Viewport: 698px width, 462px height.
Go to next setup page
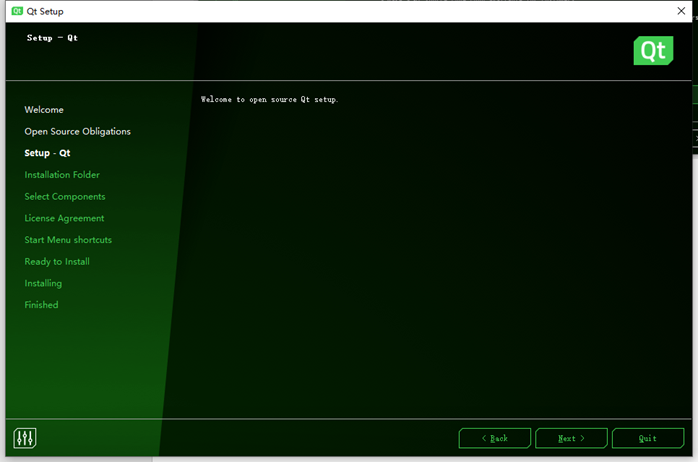point(571,438)
